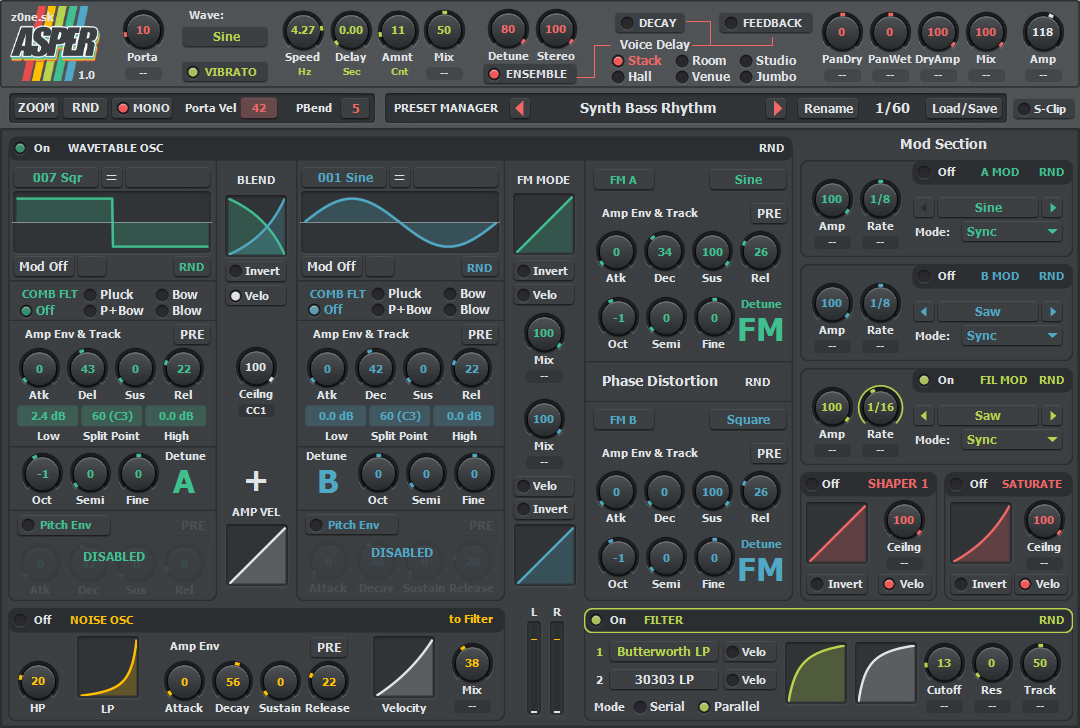The height and width of the screenshot is (728, 1080).
Task: Click the Oscillator B Mod Off button
Action: (331, 267)
